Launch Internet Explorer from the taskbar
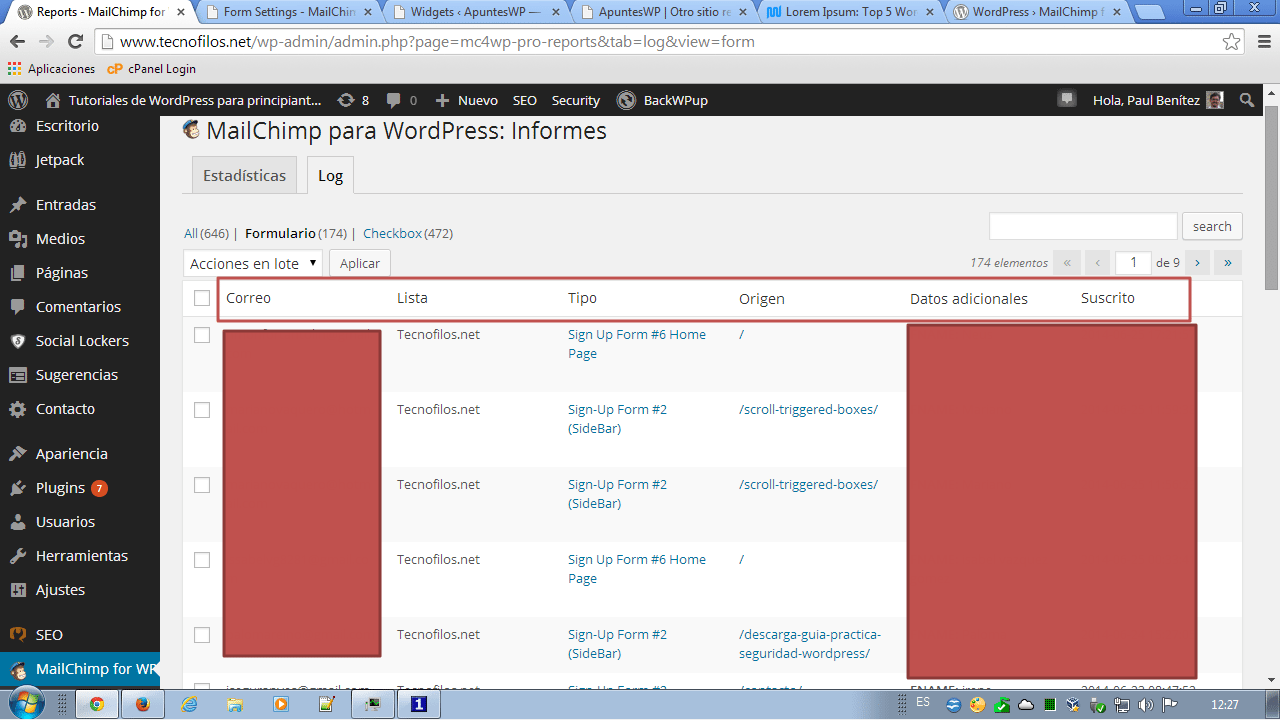This screenshot has width=1280, height=720. [x=190, y=704]
